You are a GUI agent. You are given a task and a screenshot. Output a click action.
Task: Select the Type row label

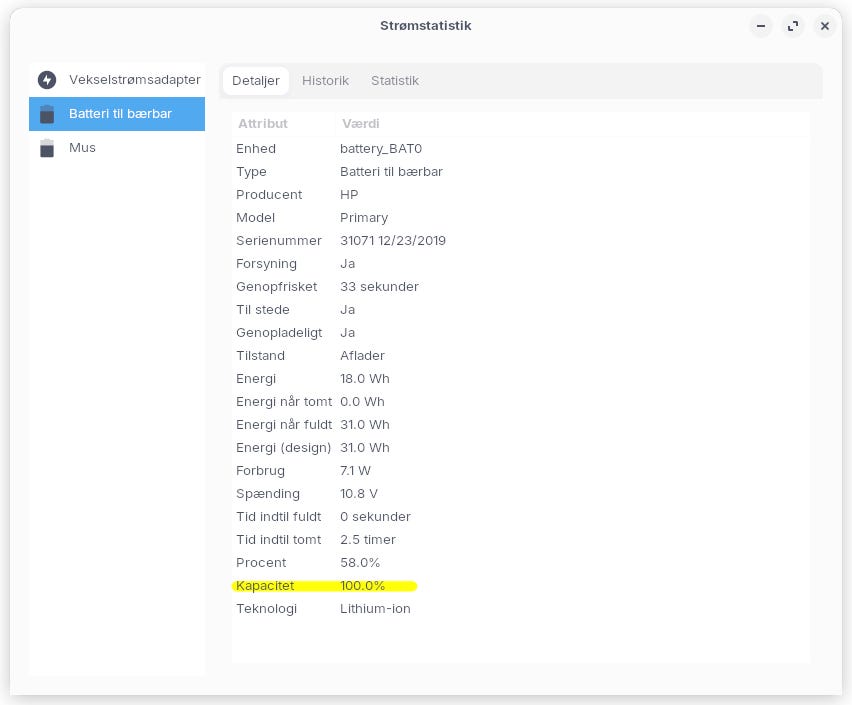tap(251, 172)
